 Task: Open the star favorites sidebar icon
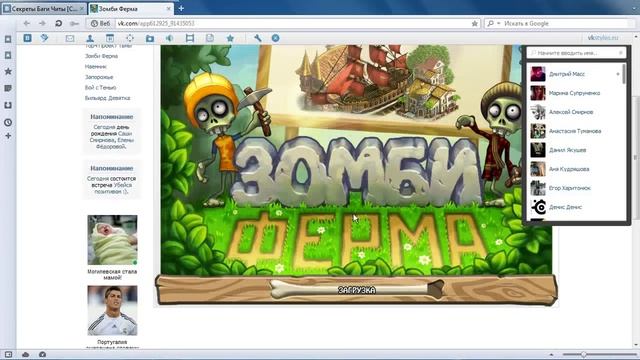tap(8, 71)
